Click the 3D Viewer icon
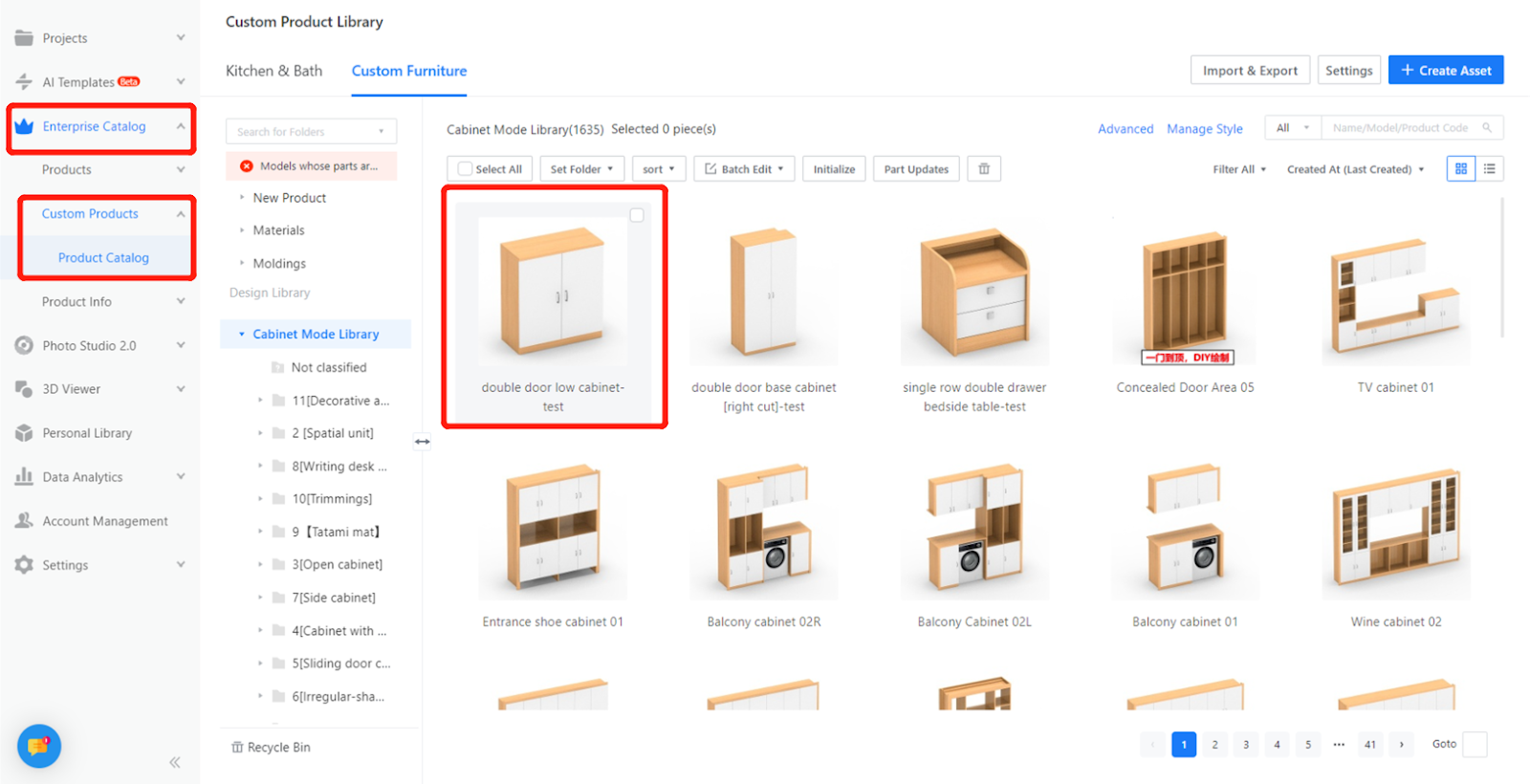The height and width of the screenshot is (784, 1530). click(24, 389)
